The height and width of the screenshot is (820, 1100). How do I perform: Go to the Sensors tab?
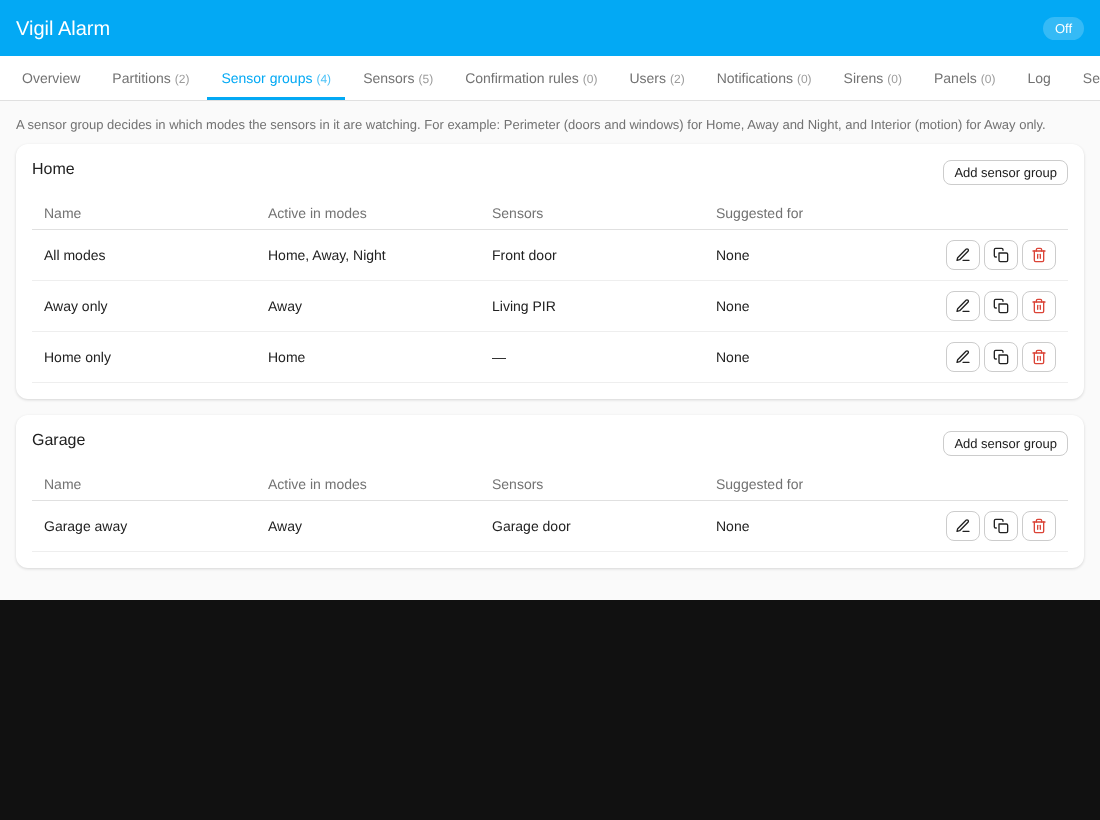coord(398,79)
